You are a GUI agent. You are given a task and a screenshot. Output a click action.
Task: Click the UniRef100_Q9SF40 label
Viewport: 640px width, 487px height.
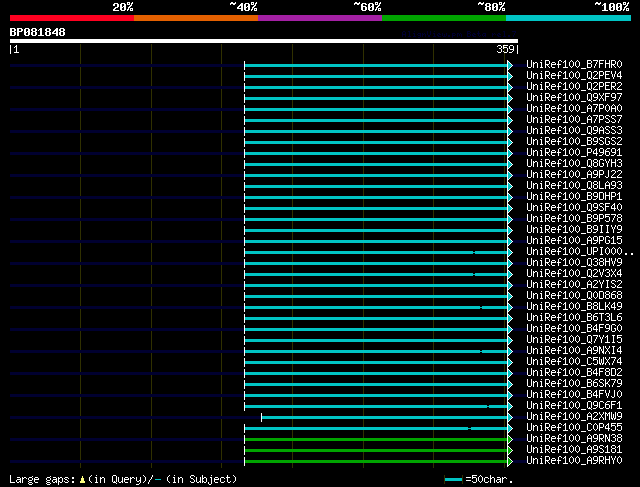coord(574,208)
